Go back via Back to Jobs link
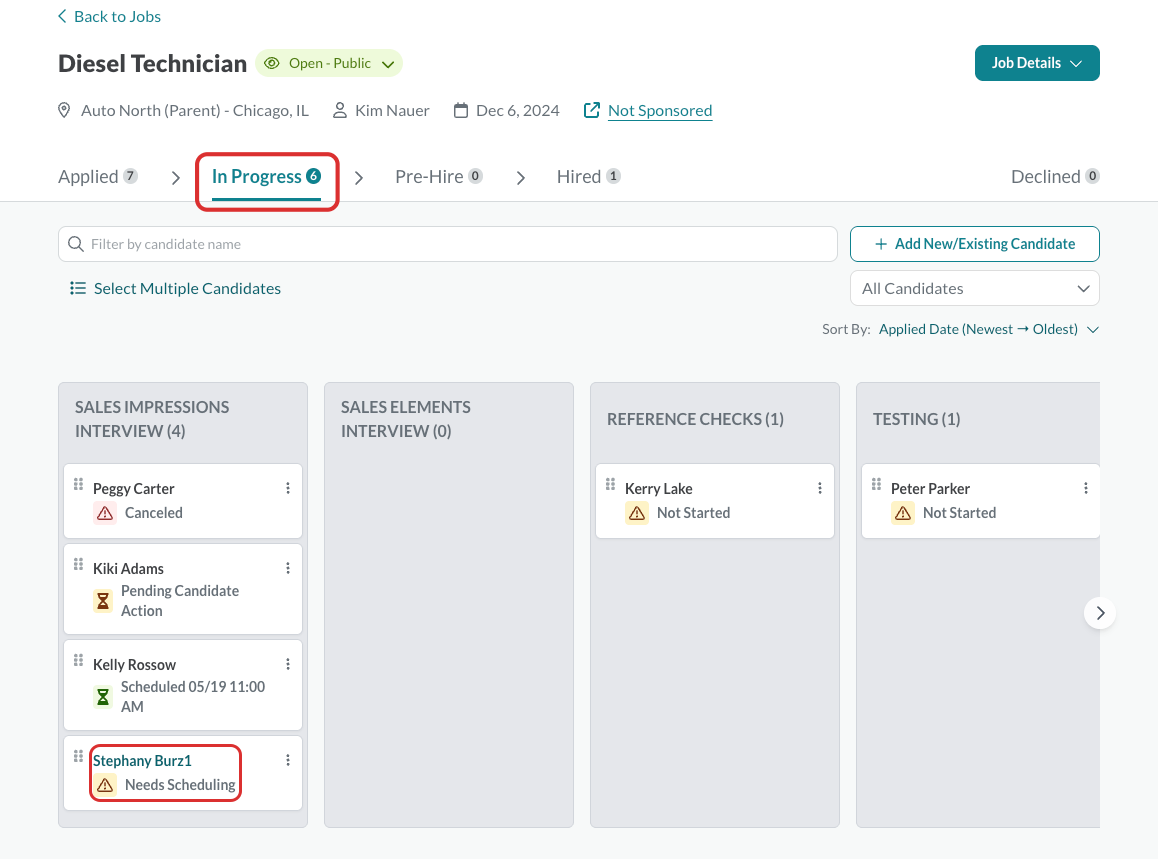The width and height of the screenshot is (1158, 859). click(109, 16)
